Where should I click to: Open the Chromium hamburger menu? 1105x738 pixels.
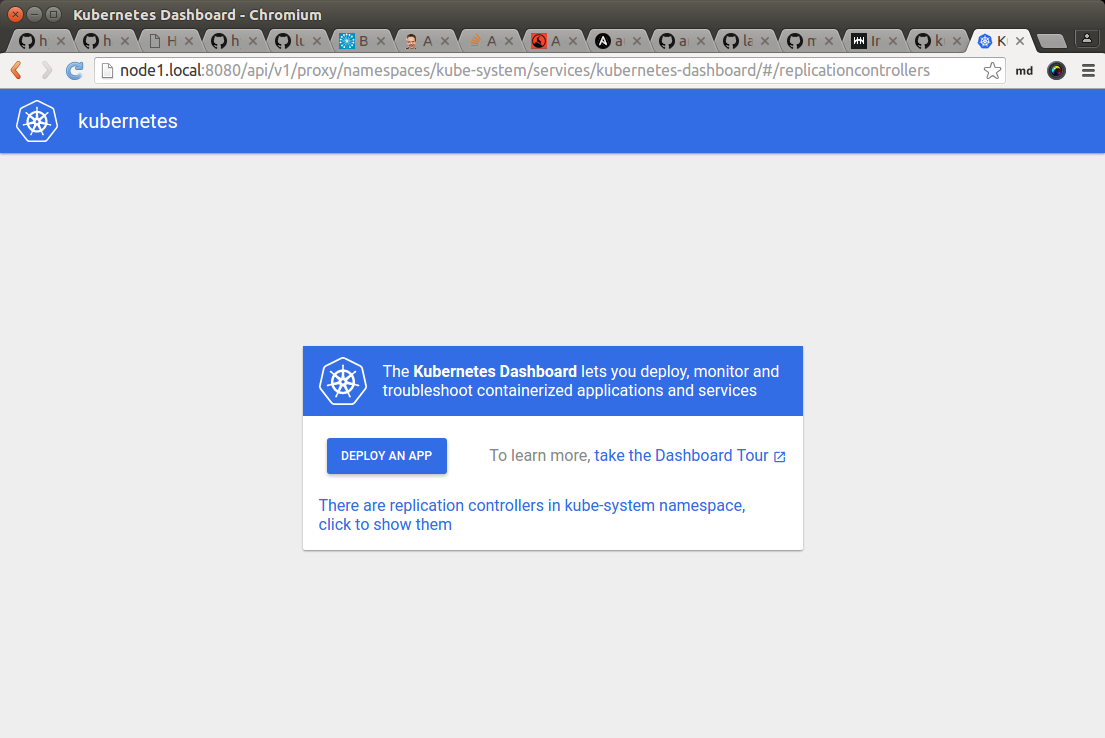coord(1088,70)
